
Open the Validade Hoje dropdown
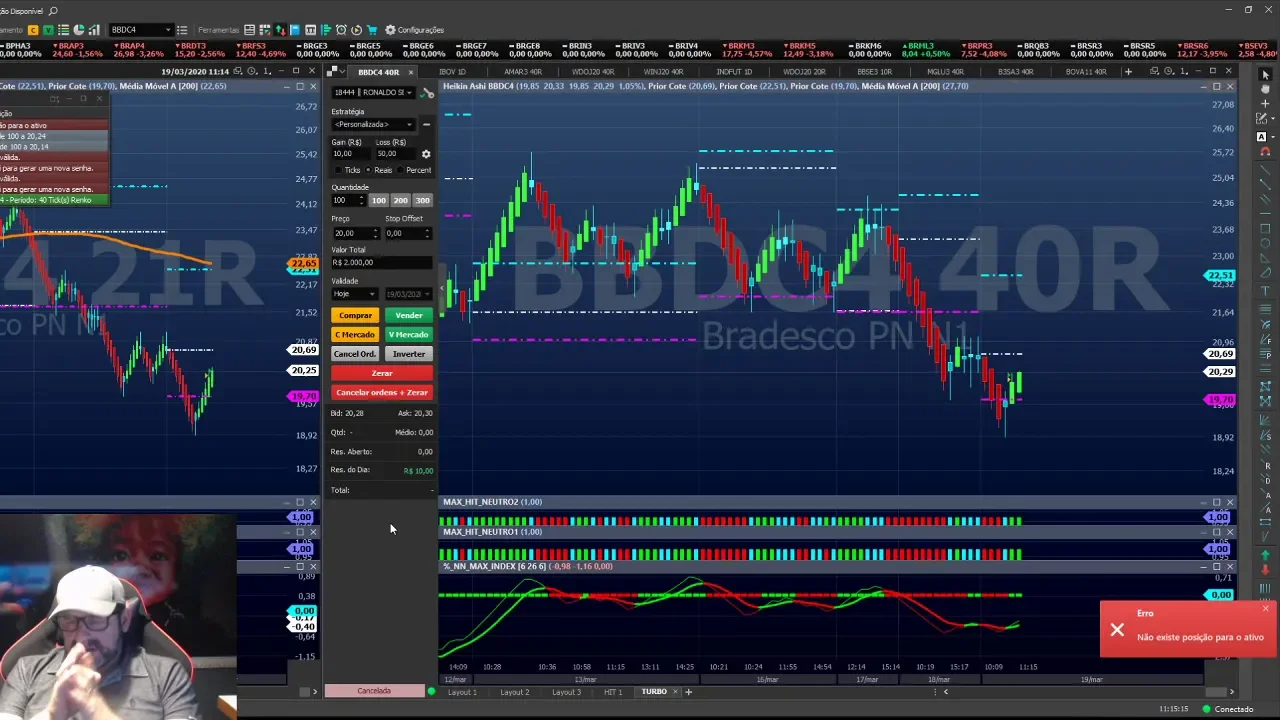pos(355,294)
